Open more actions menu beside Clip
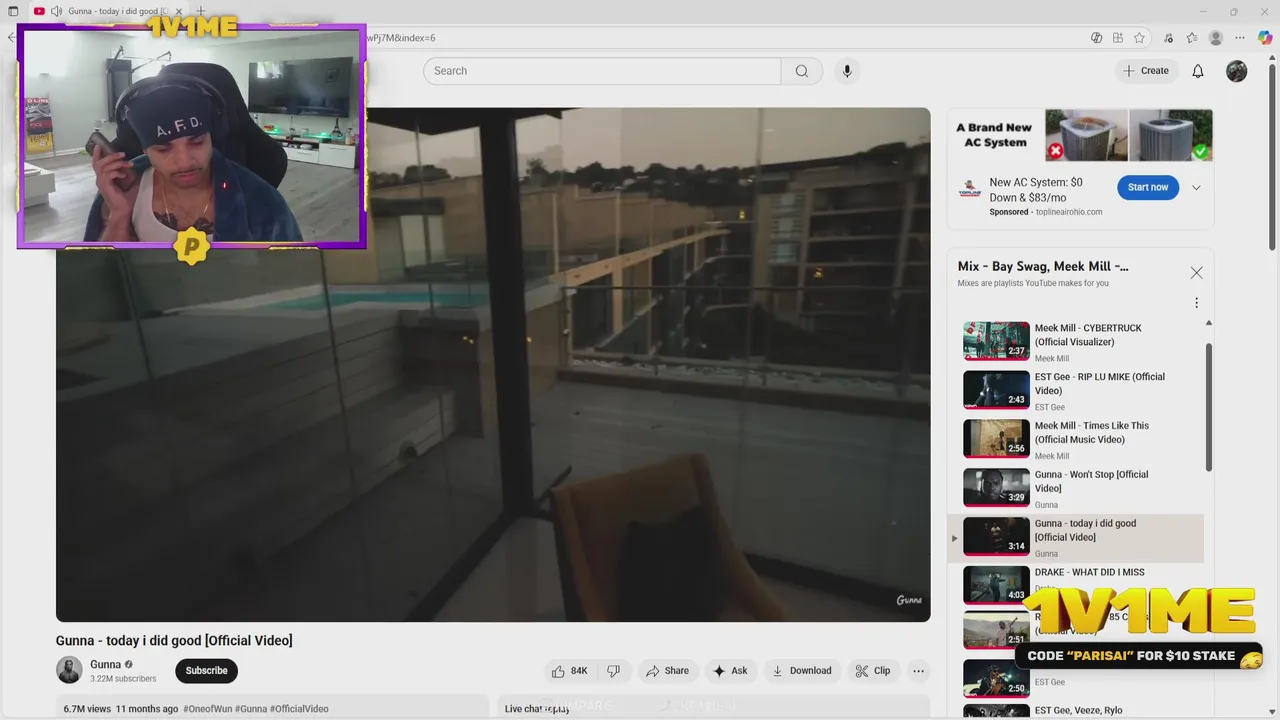1280x720 pixels. pos(918,671)
